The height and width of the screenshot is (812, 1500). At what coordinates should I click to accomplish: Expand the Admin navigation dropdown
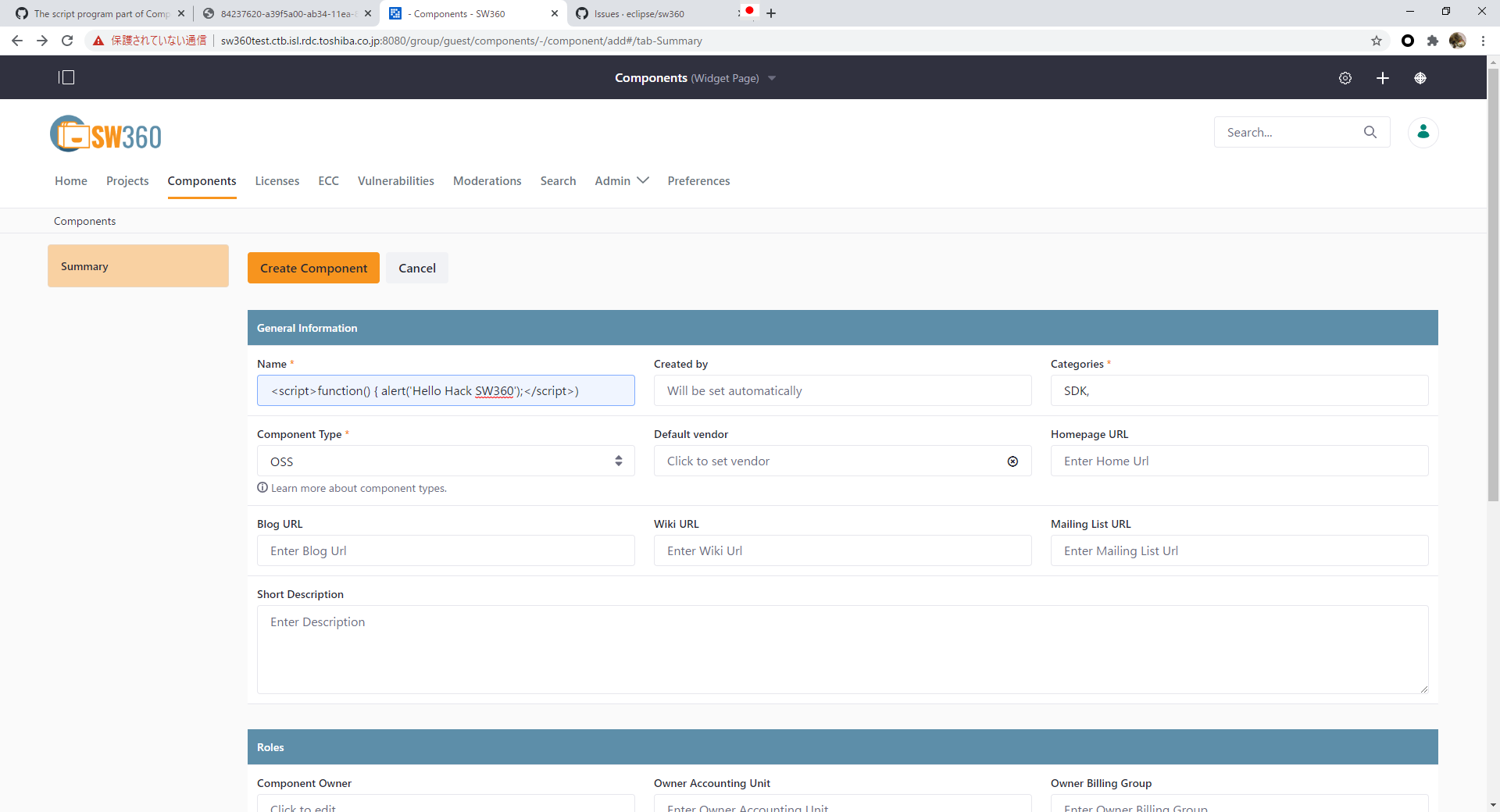(621, 180)
